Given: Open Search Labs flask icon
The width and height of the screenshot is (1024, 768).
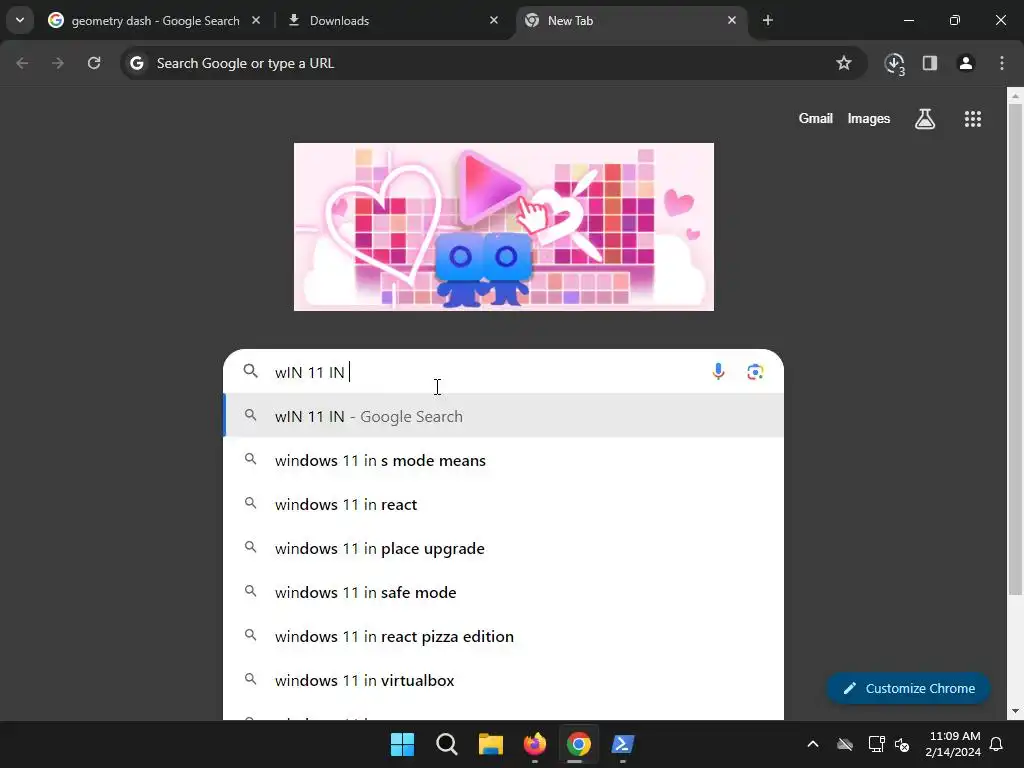Looking at the screenshot, I should (924, 119).
